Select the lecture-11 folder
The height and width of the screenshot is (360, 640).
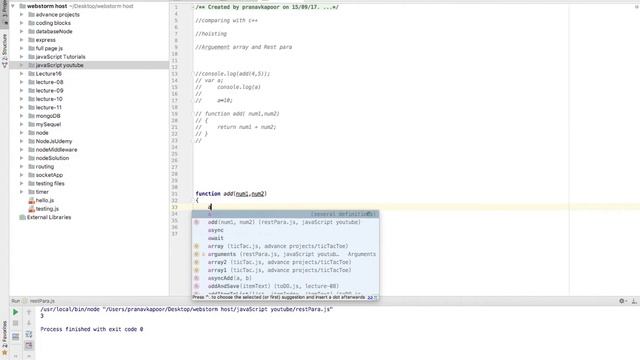pos(45,107)
